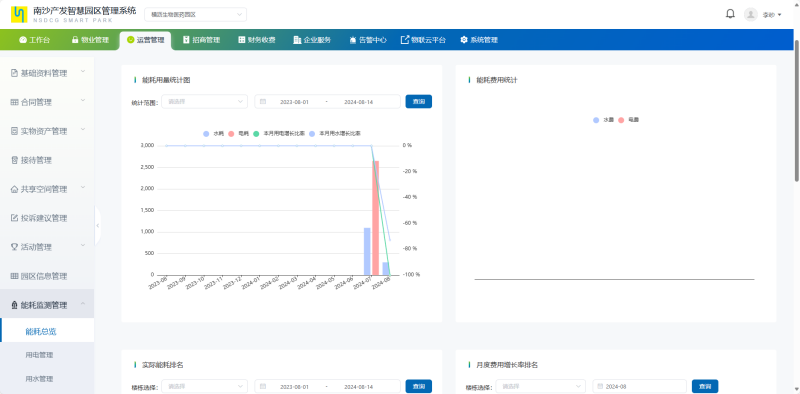800x394 pixels.
Task: Toggle 水耗 legend in usage chart
Action: point(213,133)
